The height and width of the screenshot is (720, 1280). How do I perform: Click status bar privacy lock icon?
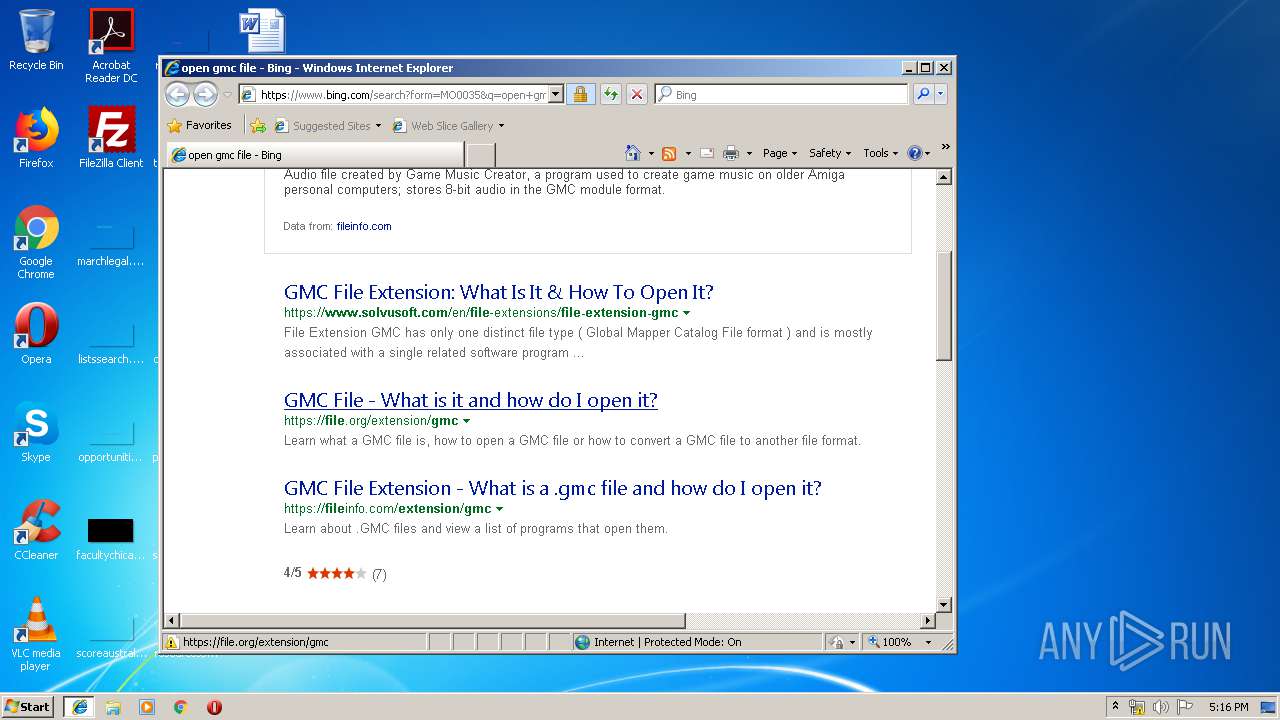coord(836,642)
